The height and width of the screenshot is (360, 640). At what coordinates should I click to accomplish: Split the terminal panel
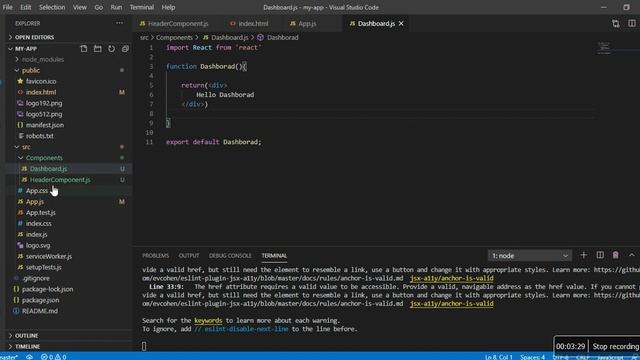(x=600, y=255)
